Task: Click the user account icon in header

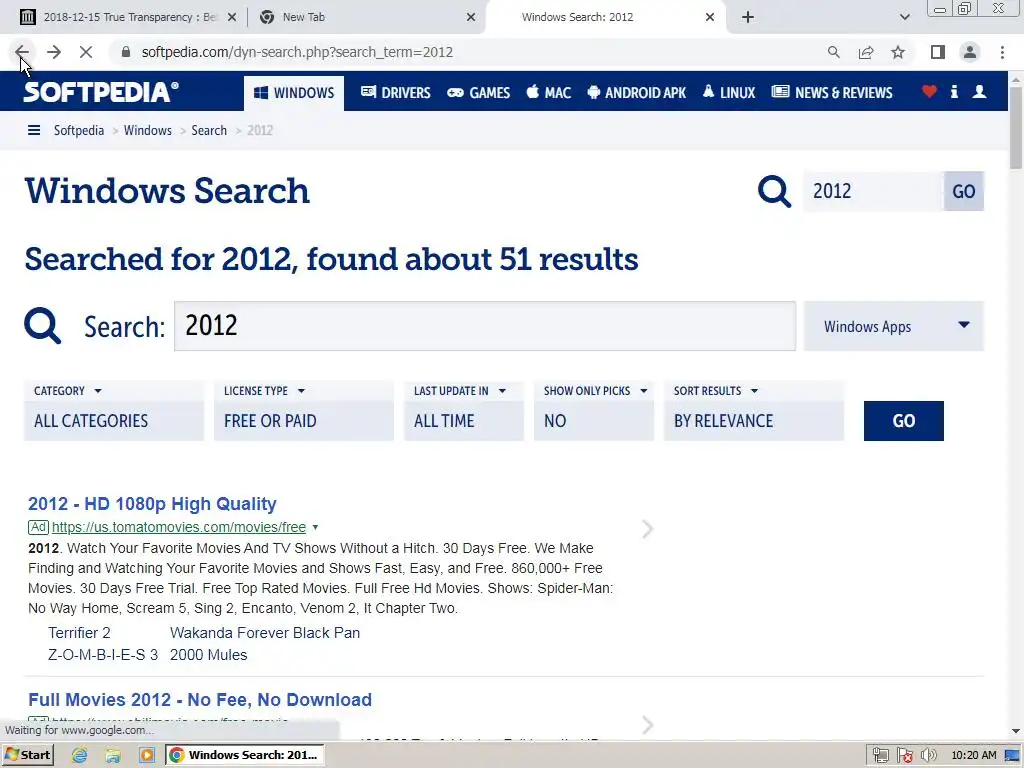Action: pos(979,91)
